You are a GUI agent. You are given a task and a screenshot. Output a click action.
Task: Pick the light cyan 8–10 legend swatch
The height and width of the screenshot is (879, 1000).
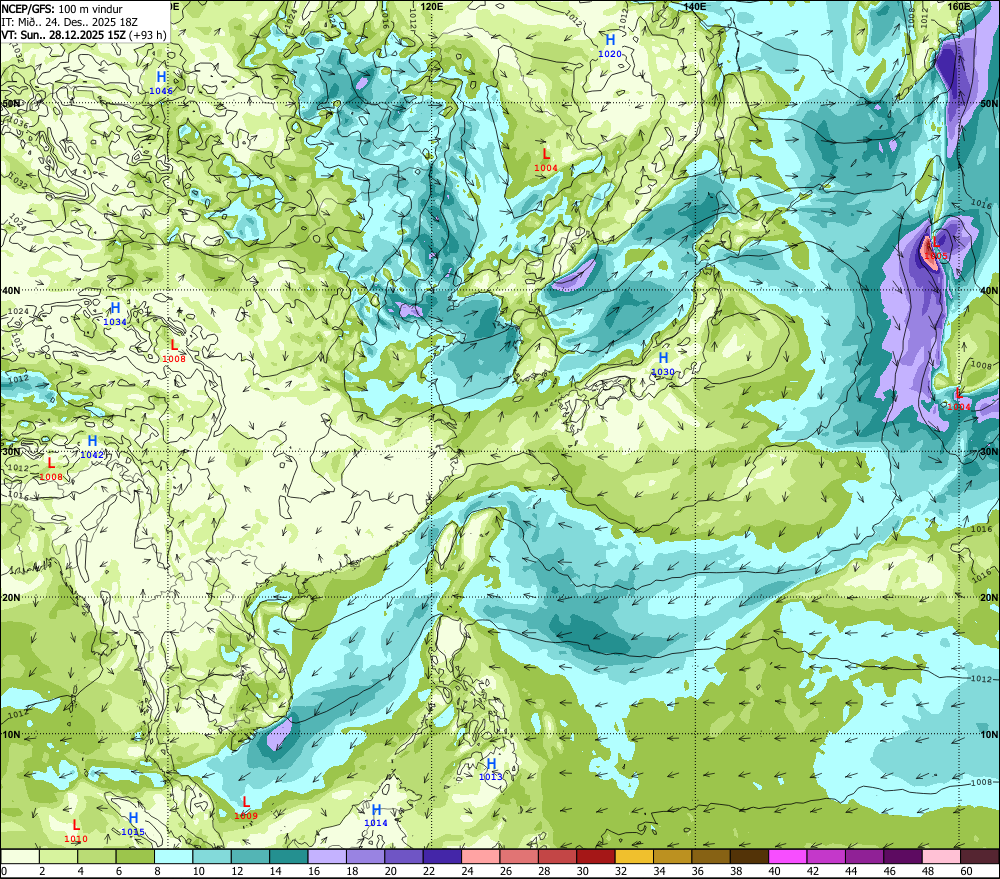coord(173,856)
